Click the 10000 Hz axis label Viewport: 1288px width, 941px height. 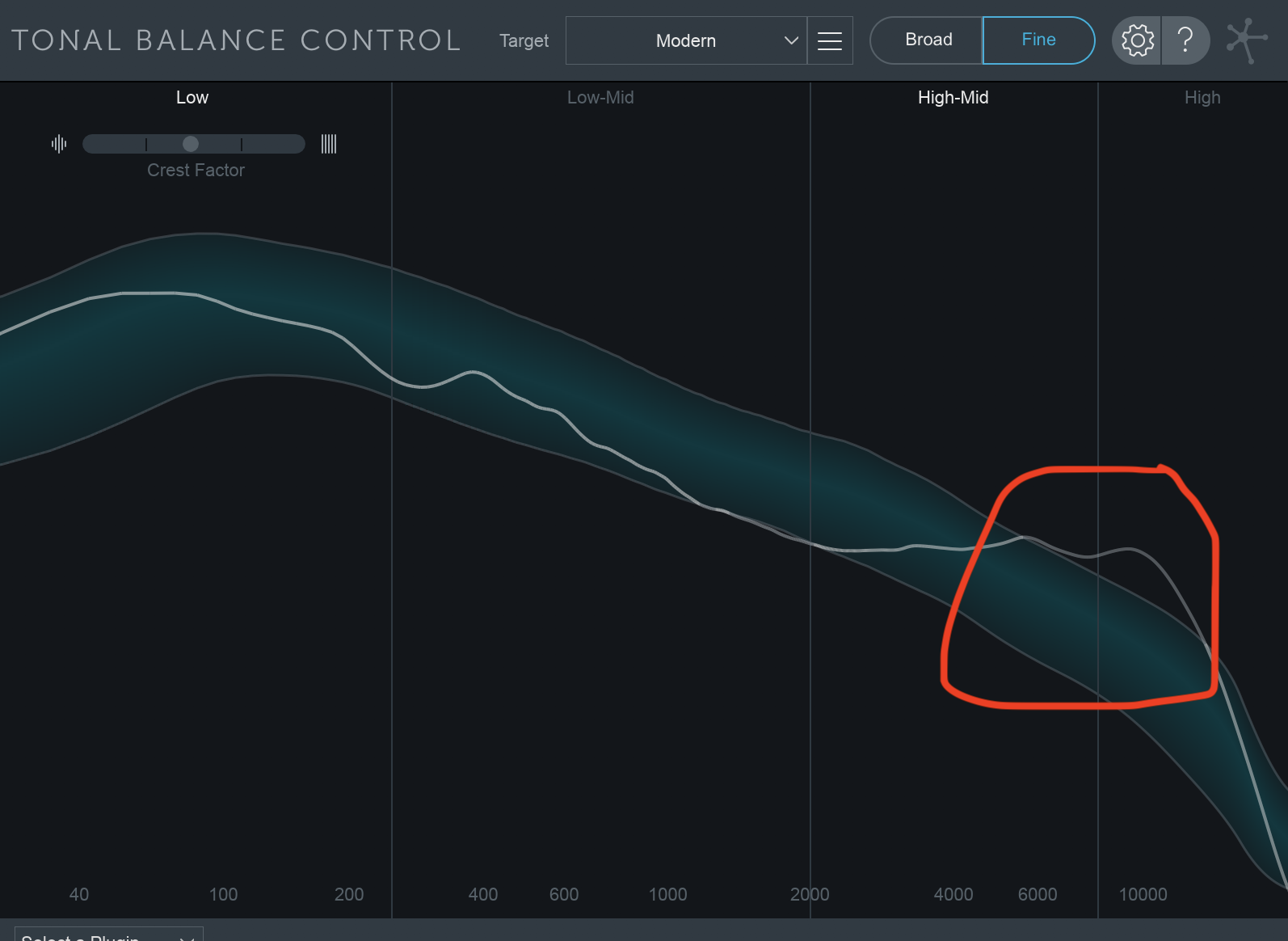pos(1143,894)
